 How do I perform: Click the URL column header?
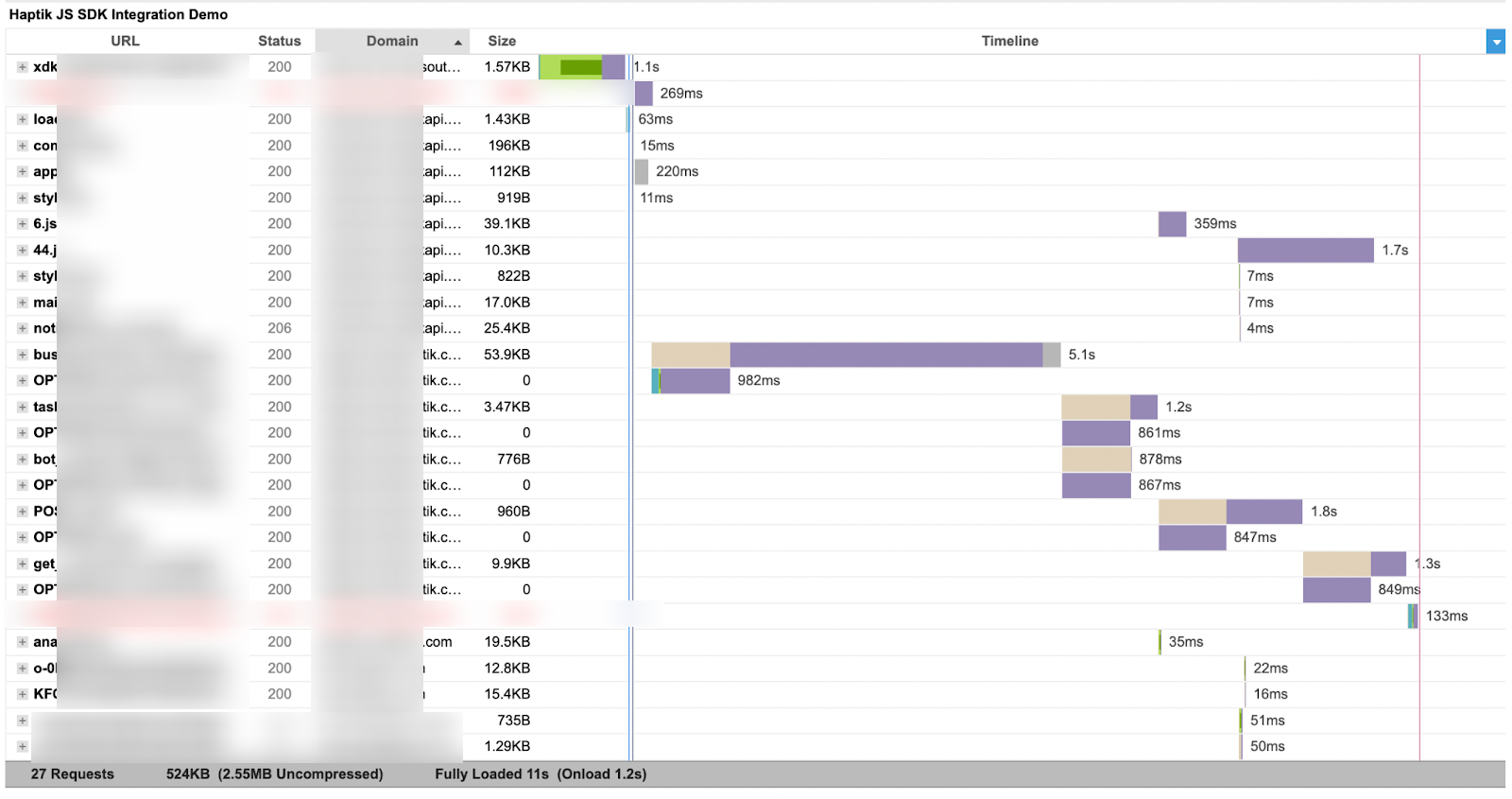pyautogui.click(x=125, y=42)
